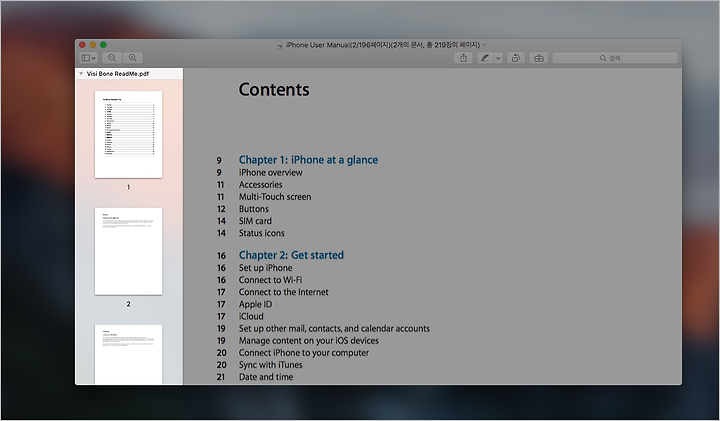The width and height of the screenshot is (720, 421).
Task: Select page 1 thumbnail in sidebar
Action: pyautogui.click(x=129, y=135)
